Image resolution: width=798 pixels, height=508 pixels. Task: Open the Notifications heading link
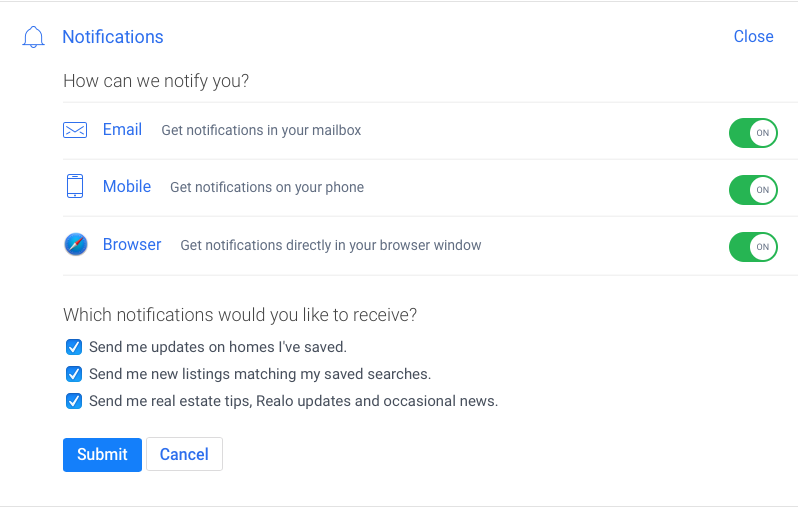click(113, 37)
